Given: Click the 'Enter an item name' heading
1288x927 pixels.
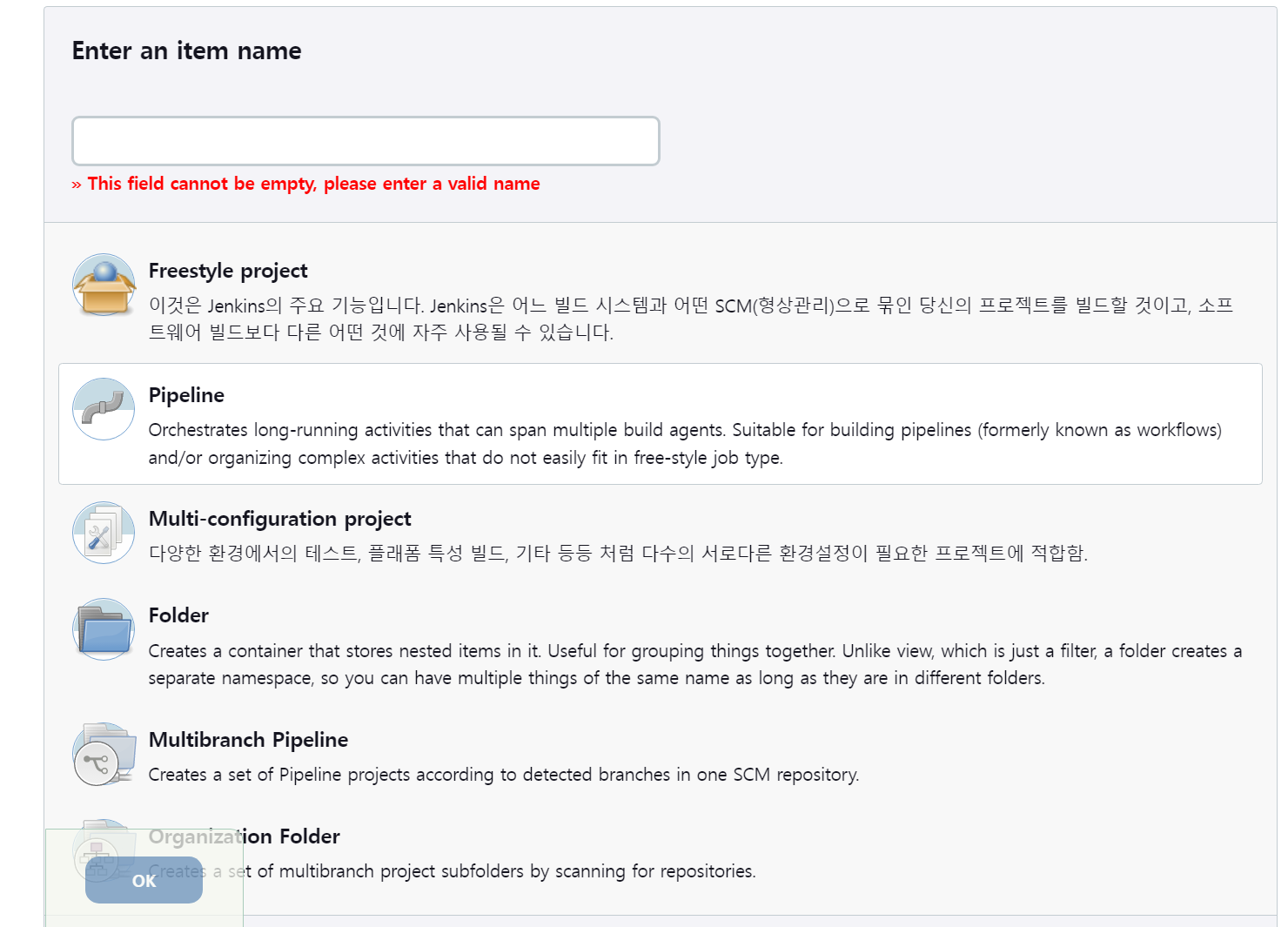Looking at the screenshot, I should tap(186, 50).
